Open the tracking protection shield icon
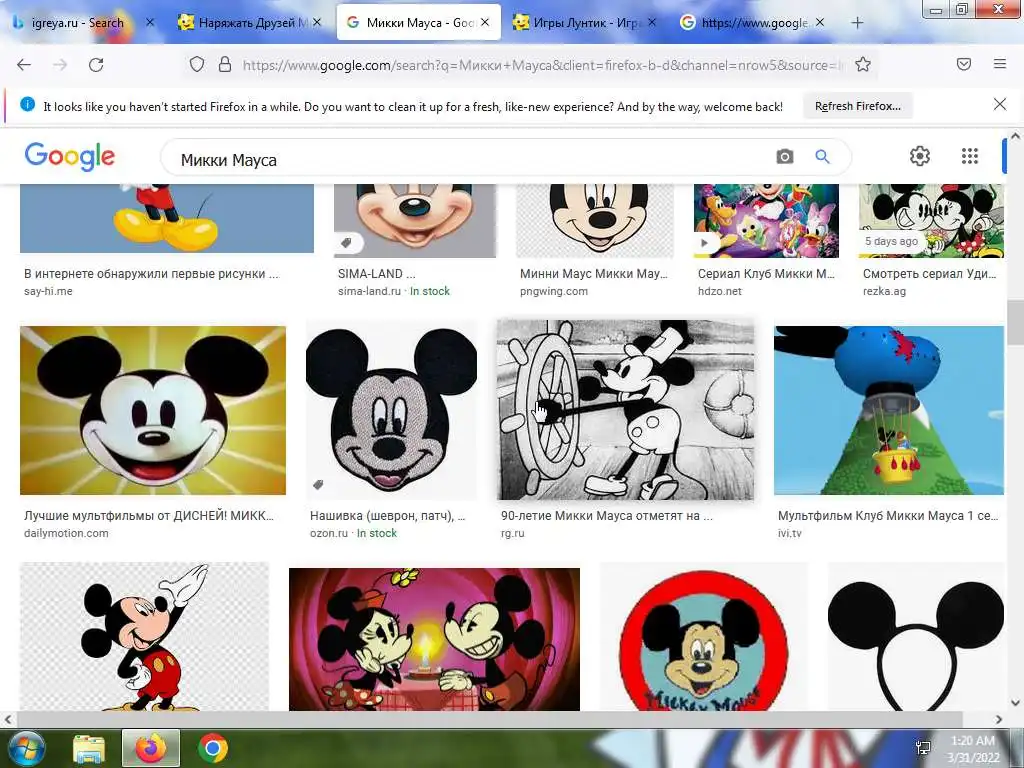 [197, 64]
